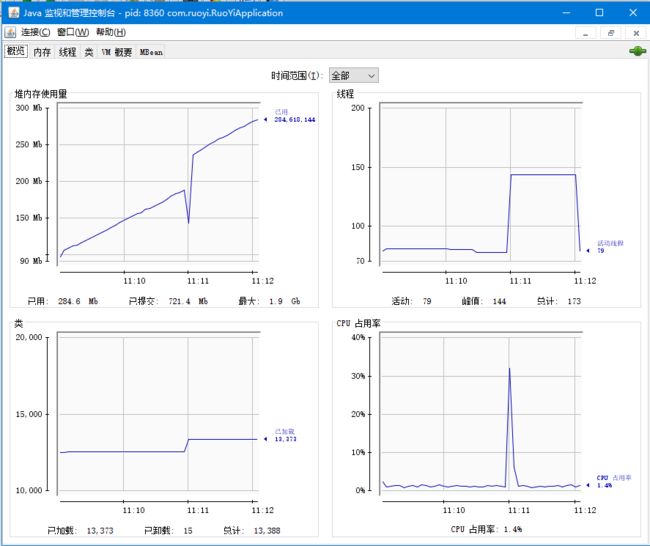650x546 pixels.
Task: Switch to the 内存 tab
Action: point(42,52)
